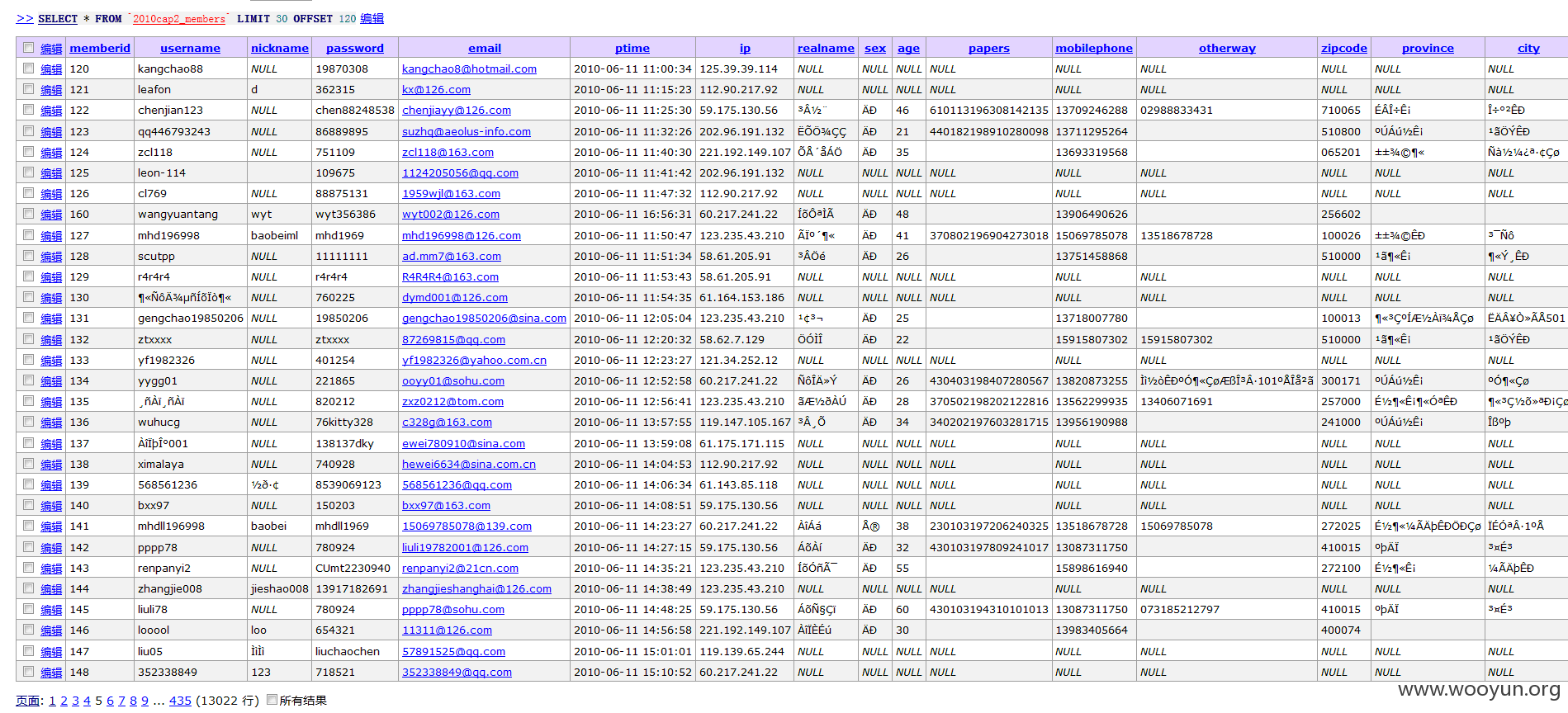Click 编辑 link after the SQL query
The height and width of the screenshot is (713, 1568).
point(372,18)
